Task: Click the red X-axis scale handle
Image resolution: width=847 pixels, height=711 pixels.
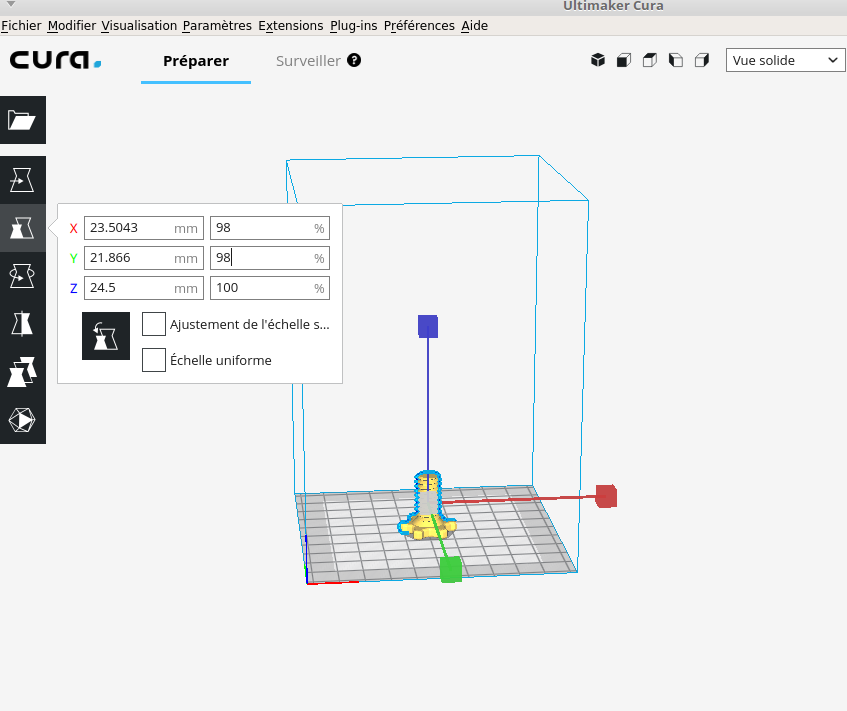Action: (x=606, y=496)
